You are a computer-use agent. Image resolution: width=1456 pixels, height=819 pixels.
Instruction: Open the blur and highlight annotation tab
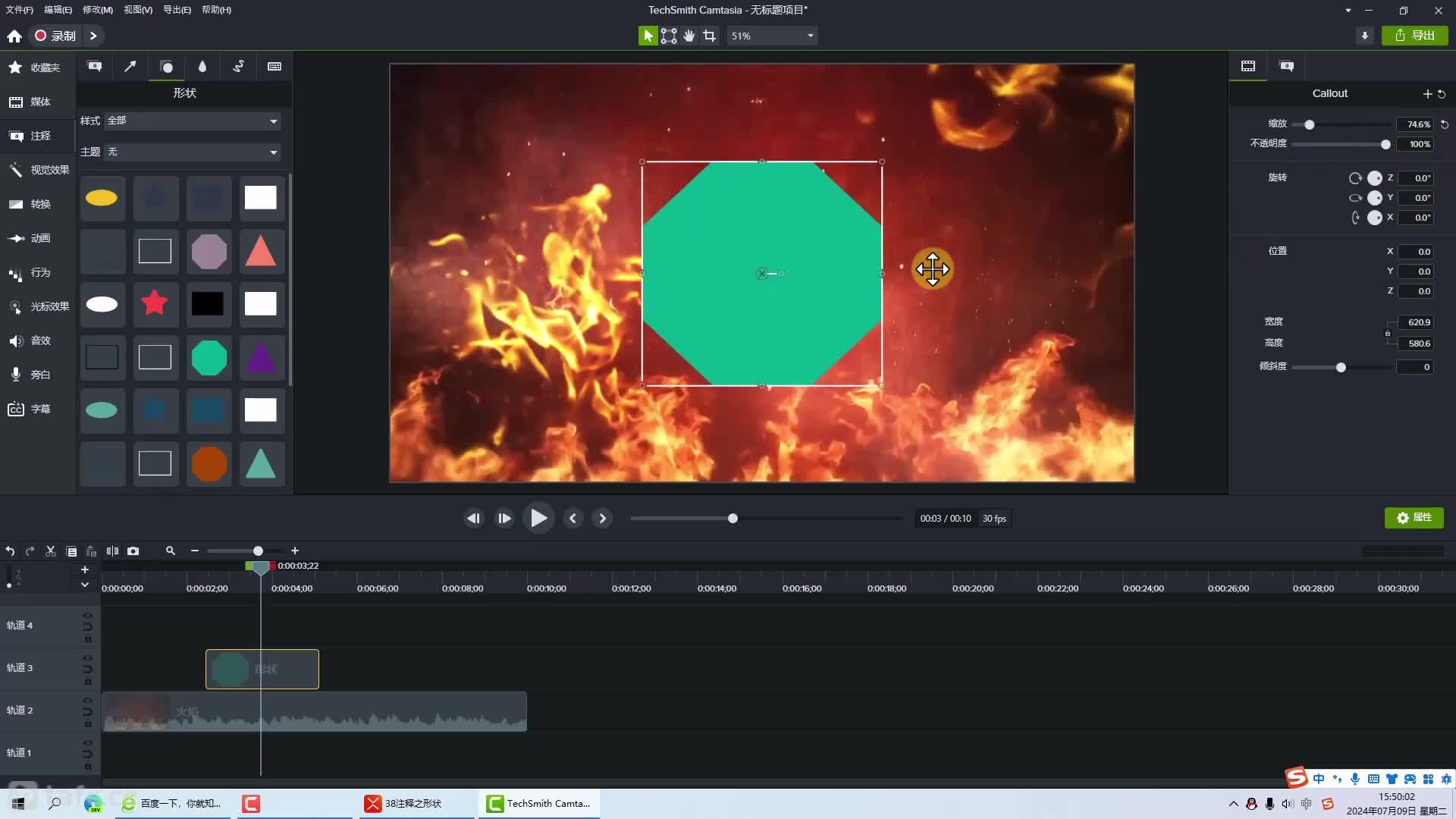point(202,67)
